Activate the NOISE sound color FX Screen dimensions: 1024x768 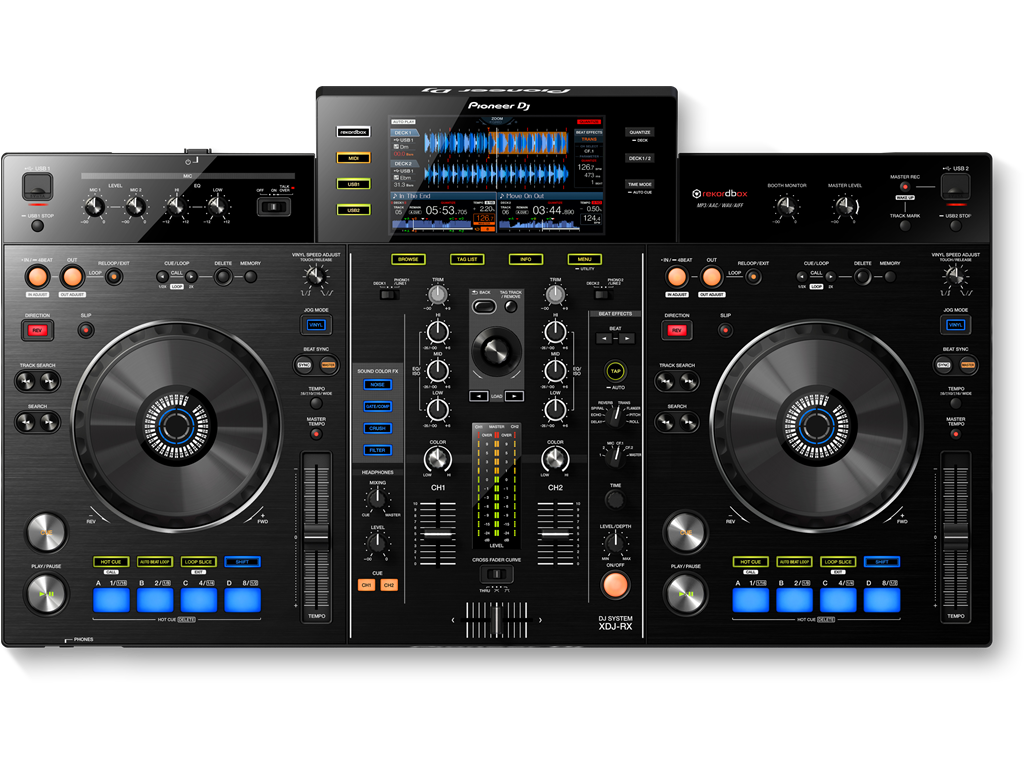tap(377, 384)
